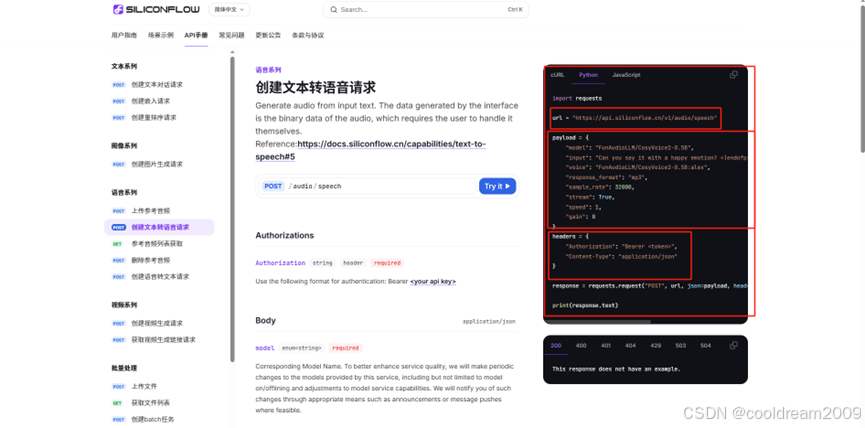
Task: Click the 语音系列 breadcrumb label
Action: 268,70
